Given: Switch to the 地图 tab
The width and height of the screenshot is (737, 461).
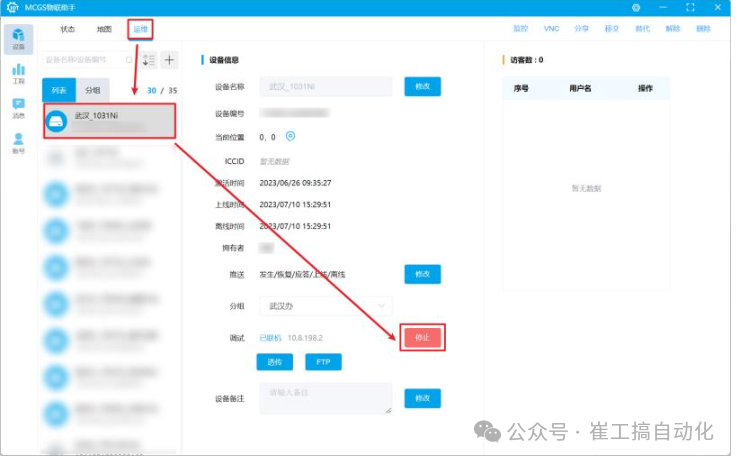Looking at the screenshot, I should [x=104, y=29].
